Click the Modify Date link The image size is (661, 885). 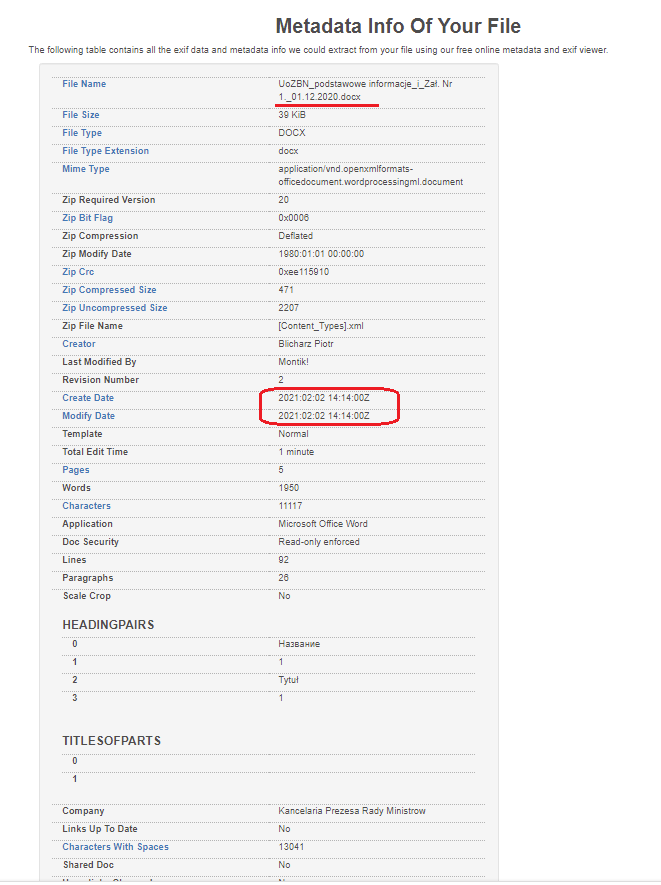click(x=88, y=416)
